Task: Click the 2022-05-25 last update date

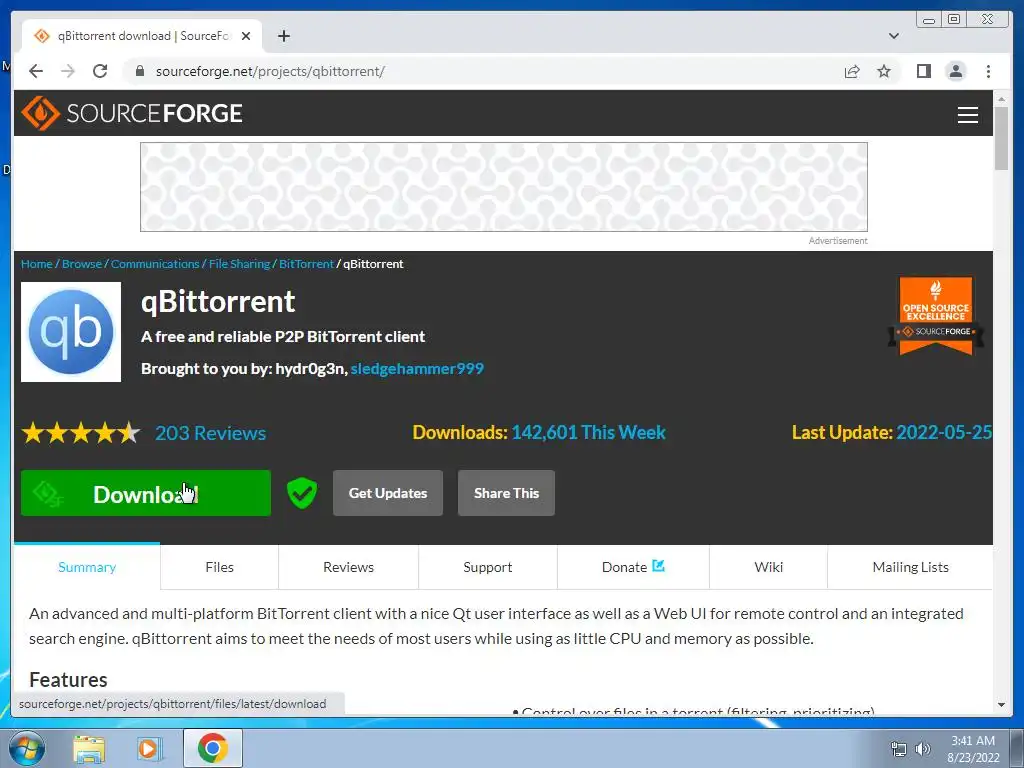Action: click(944, 432)
